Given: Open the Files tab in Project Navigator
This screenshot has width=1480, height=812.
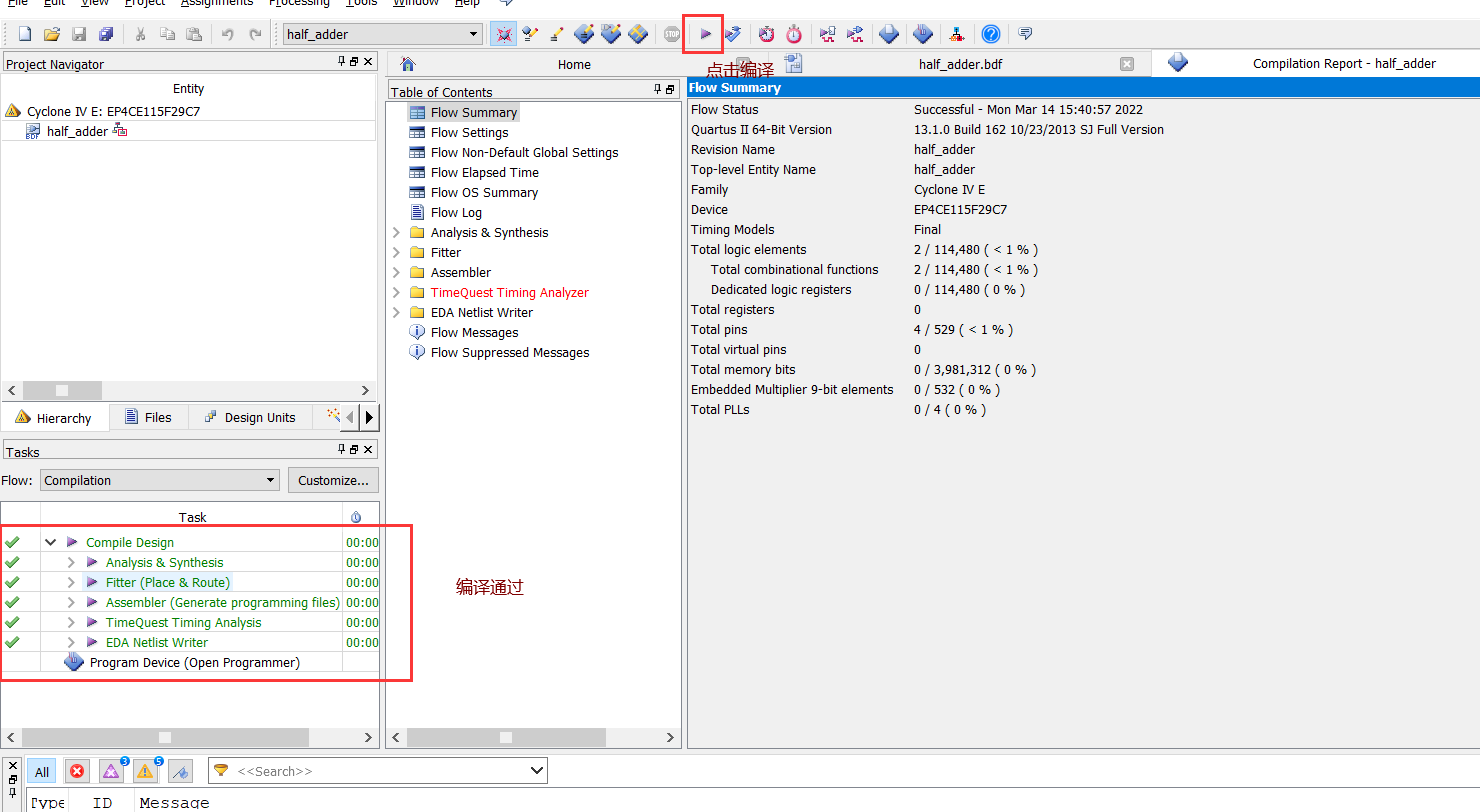Looking at the screenshot, I should (148, 417).
